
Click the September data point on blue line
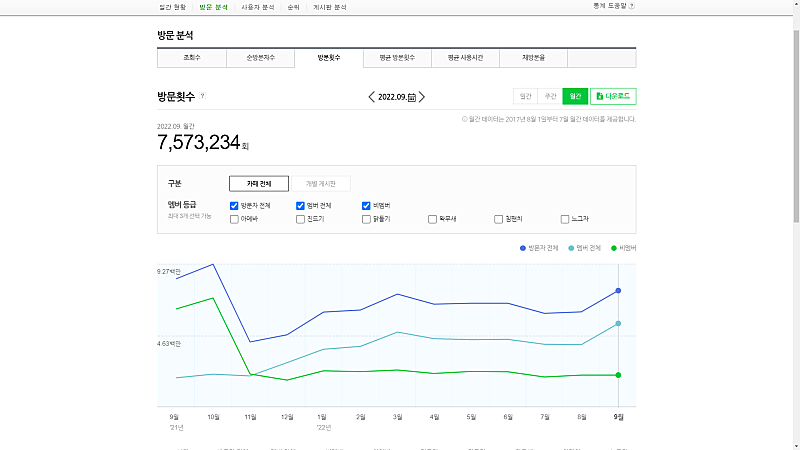618,290
